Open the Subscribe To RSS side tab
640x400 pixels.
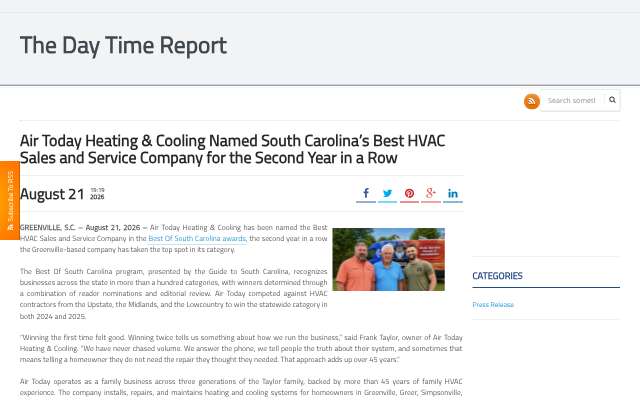[10, 200]
